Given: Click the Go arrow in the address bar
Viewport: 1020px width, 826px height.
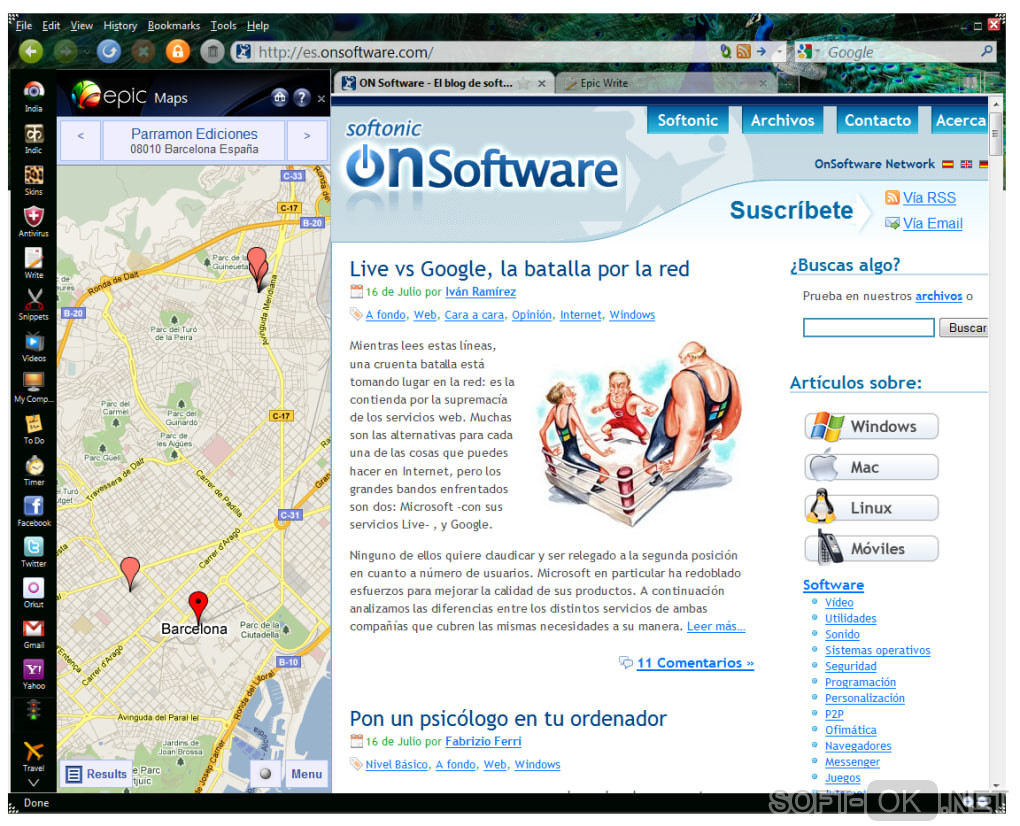Looking at the screenshot, I should coord(762,51).
